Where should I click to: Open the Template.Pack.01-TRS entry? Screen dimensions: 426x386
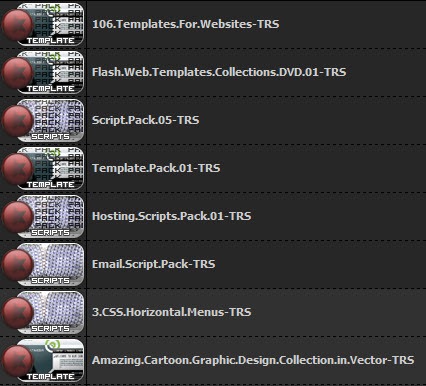(156, 168)
